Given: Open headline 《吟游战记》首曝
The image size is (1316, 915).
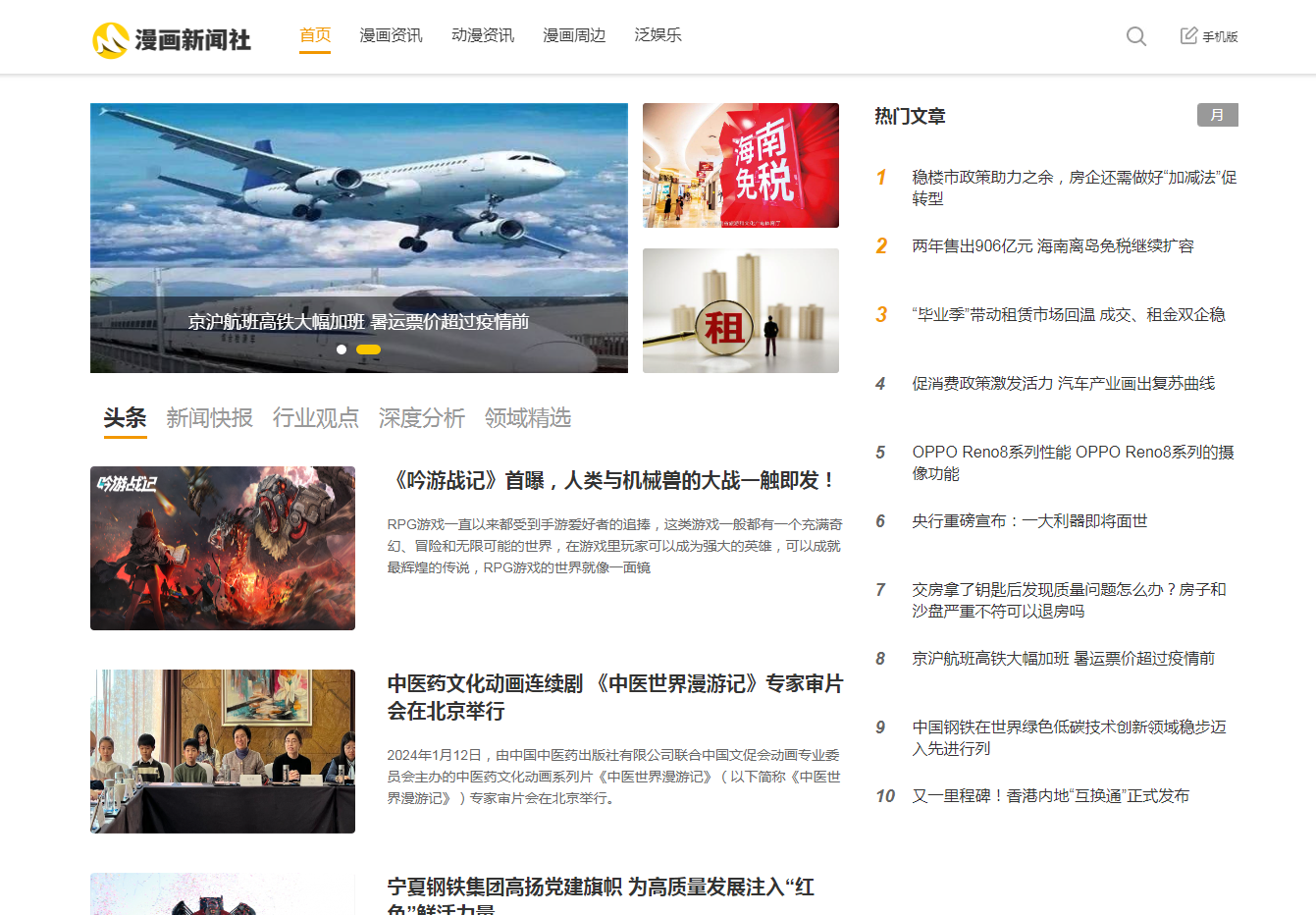Looking at the screenshot, I should [x=613, y=480].
